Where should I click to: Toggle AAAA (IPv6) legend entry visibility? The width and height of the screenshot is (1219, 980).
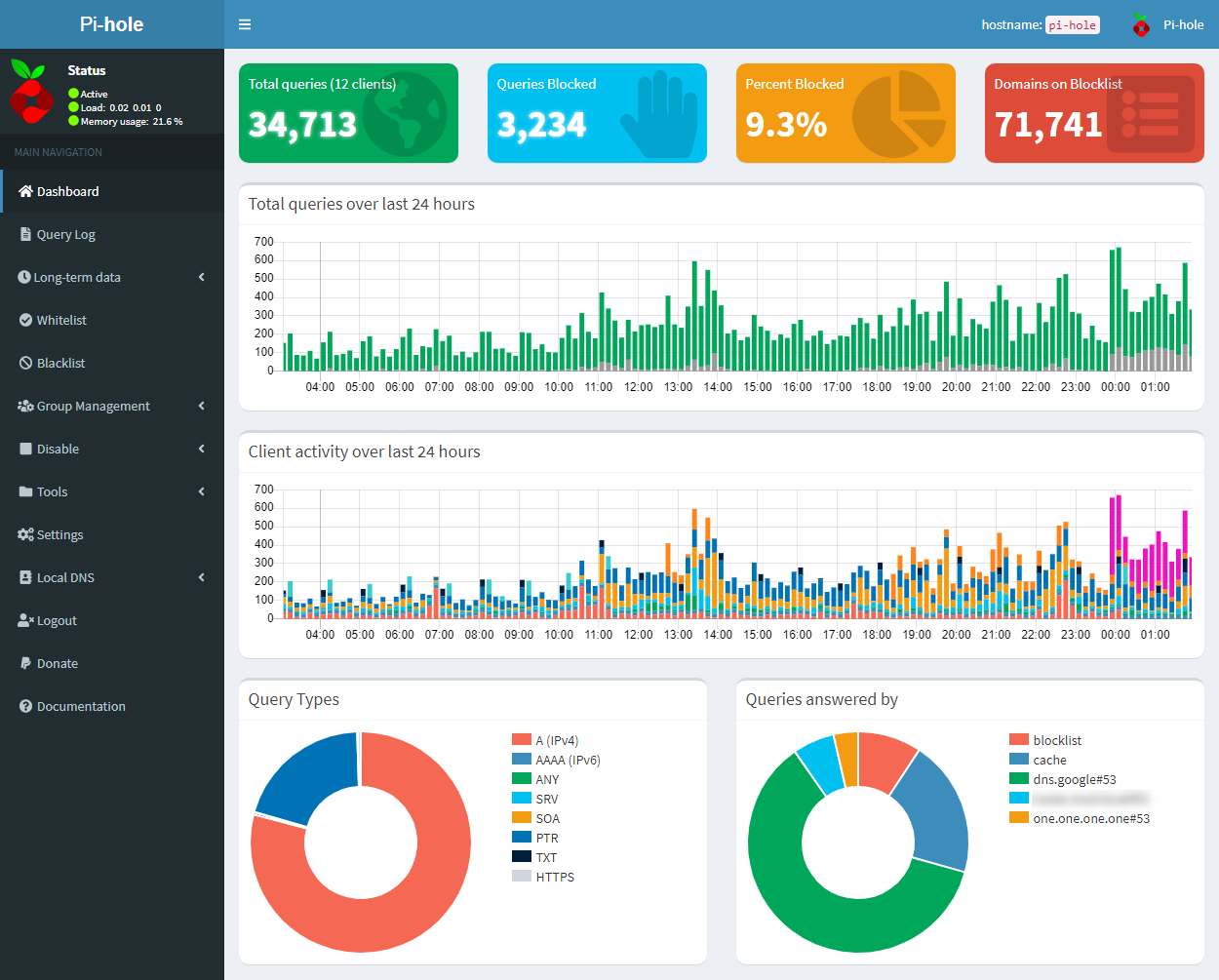(567, 760)
